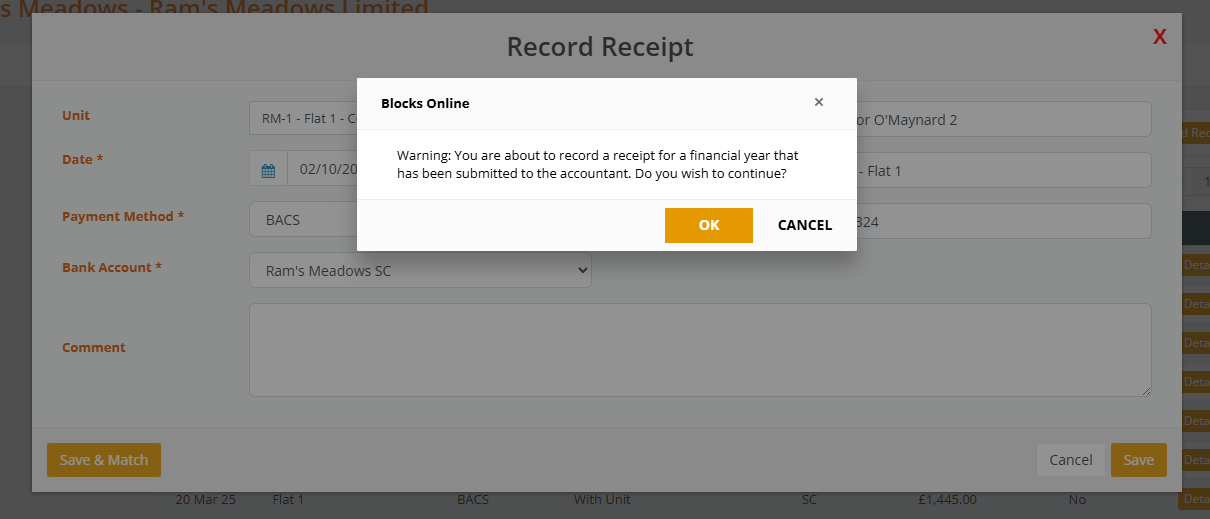Click the Record Receipt heading
1210x519 pixels.
click(x=600, y=47)
